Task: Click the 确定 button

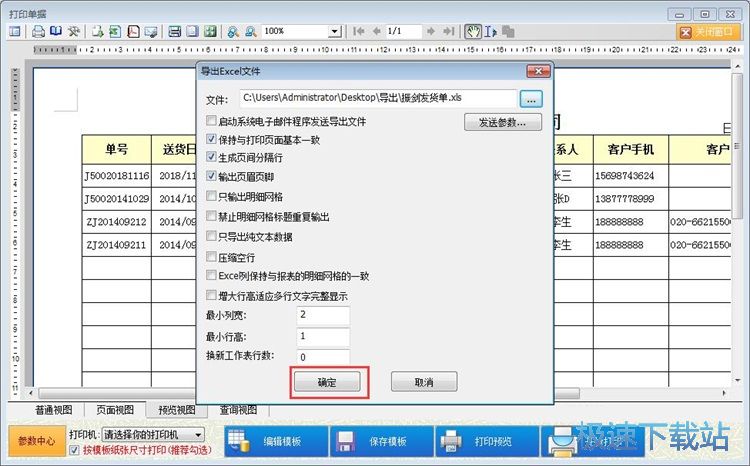Action: pyautogui.click(x=327, y=382)
